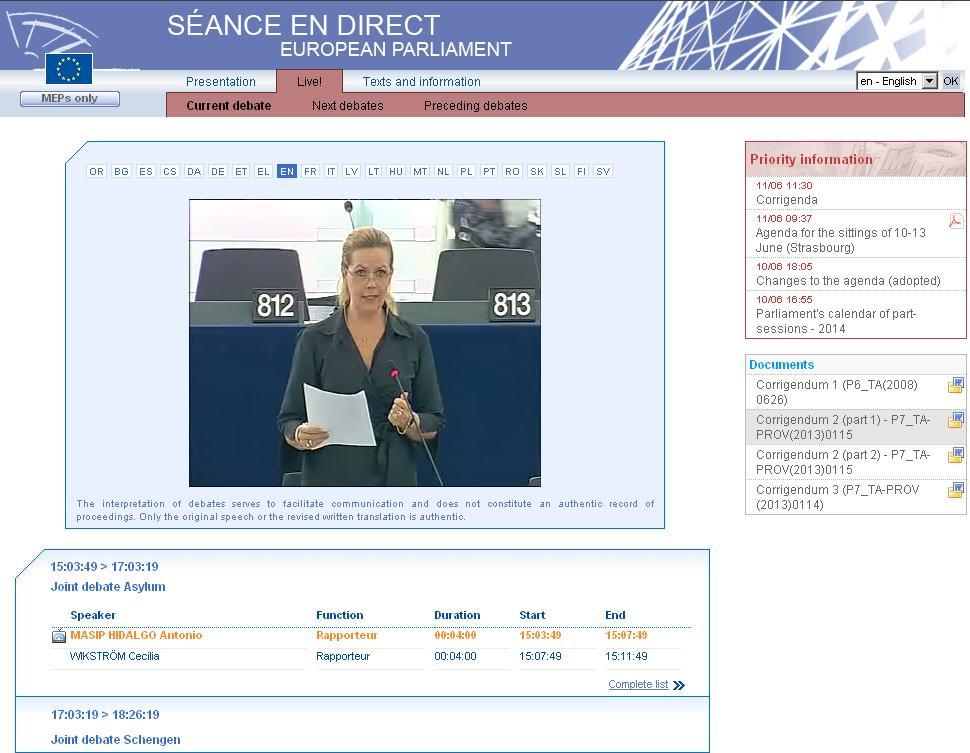The height and width of the screenshot is (753, 970).
Task: Click the EU flag logo
Action: [69, 69]
